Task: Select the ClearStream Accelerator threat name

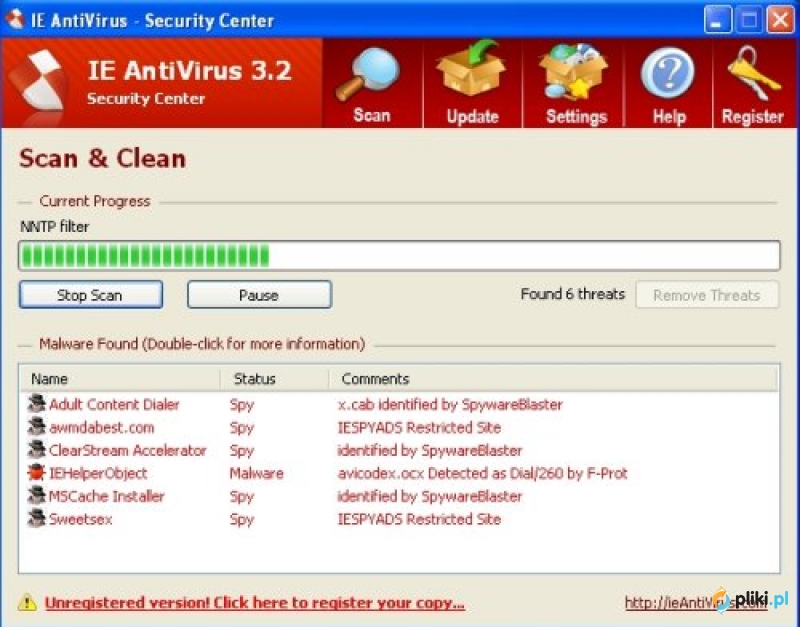Action: [128, 450]
